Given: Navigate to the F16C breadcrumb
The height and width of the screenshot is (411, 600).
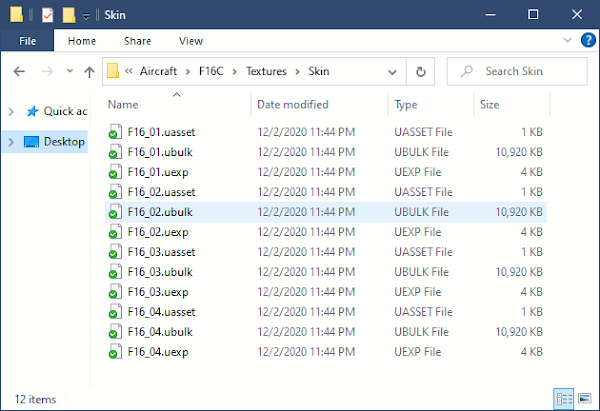Looking at the screenshot, I should pyautogui.click(x=211, y=71).
